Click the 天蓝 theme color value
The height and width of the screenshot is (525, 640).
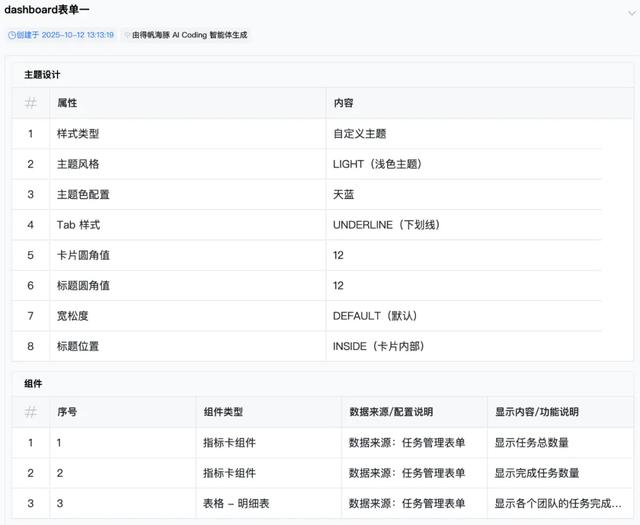pos(343,194)
